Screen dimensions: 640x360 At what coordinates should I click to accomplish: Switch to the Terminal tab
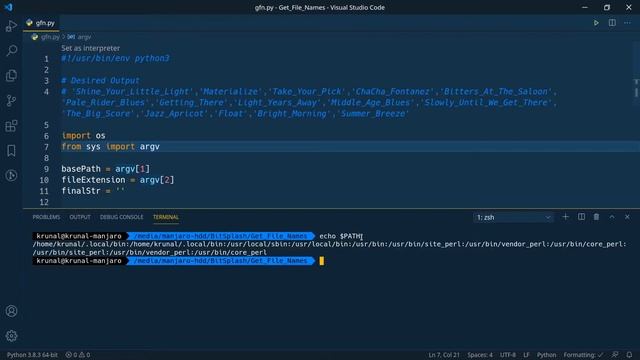pos(166,217)
